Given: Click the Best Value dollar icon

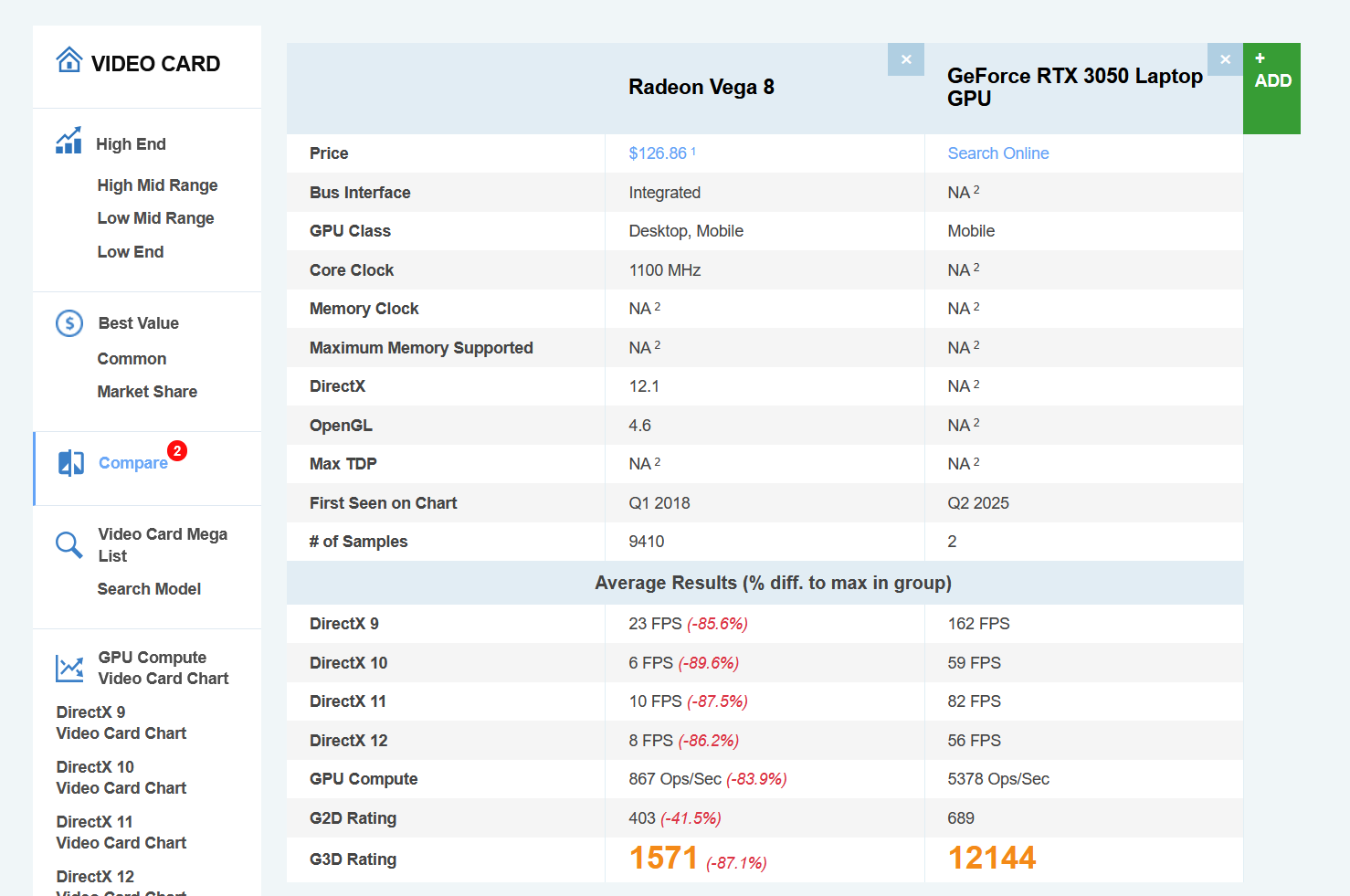Looking at the screenshot, I should pos(69,323).
